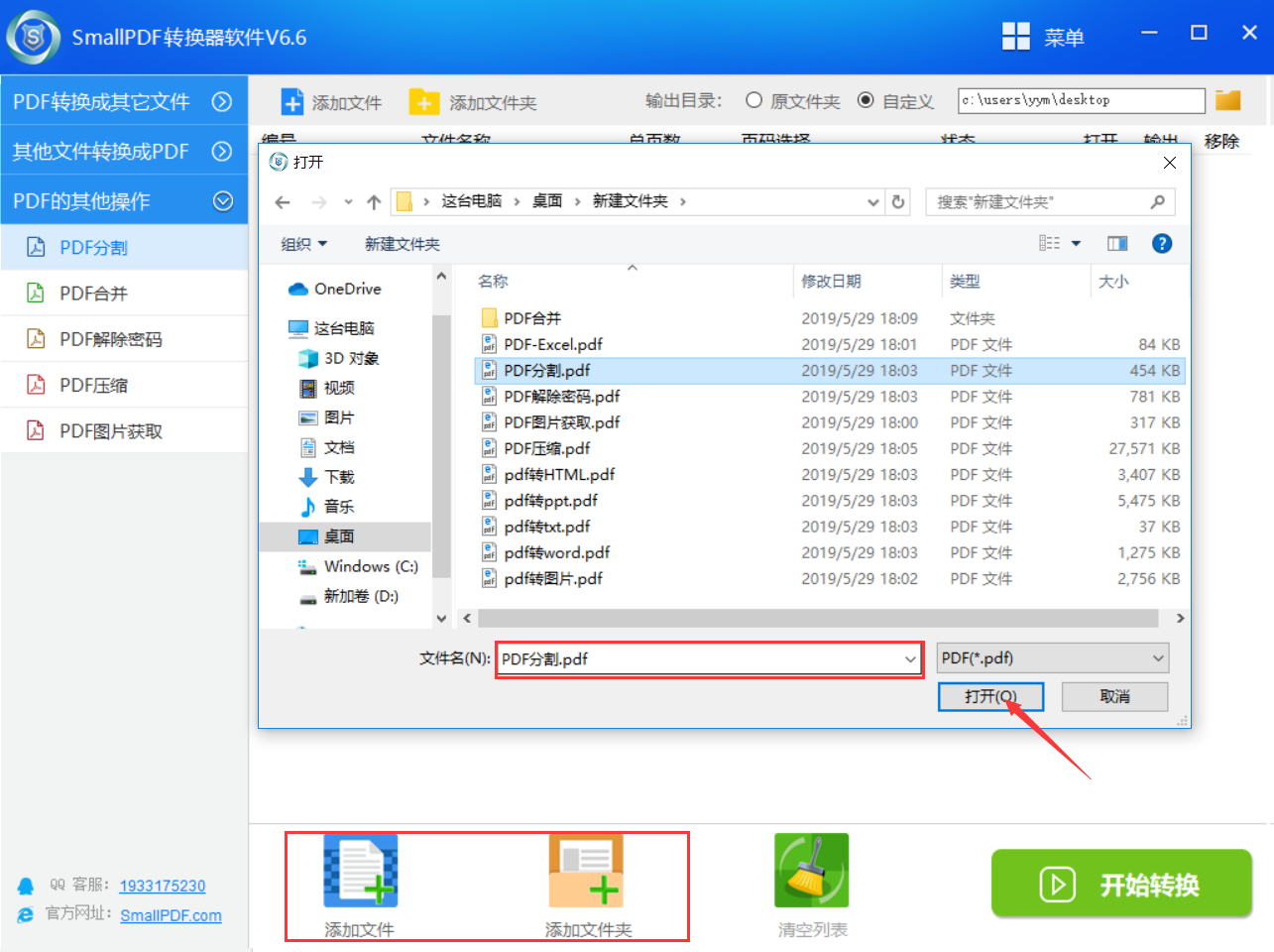Select the 原文件夹 radio button
The width and height of the screenshot is (1274, 952).
click(x=753, y=100)
